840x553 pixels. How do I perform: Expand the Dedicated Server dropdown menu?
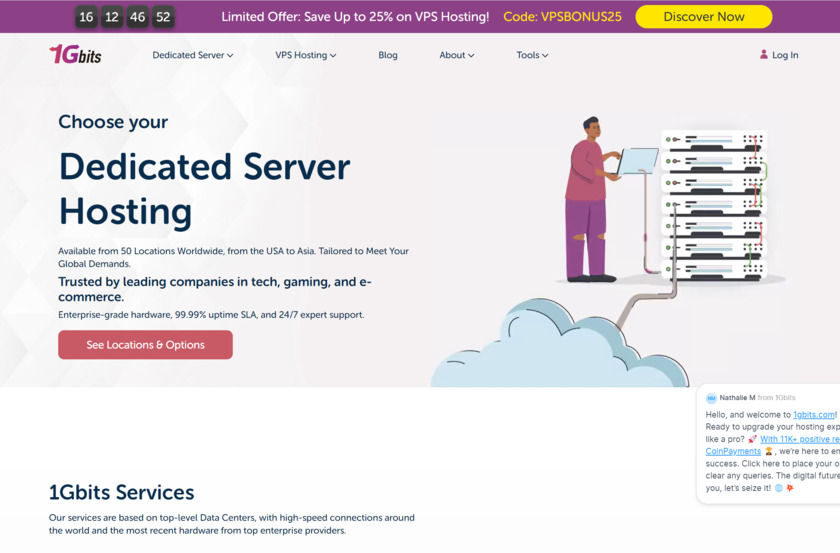[192, 55]
